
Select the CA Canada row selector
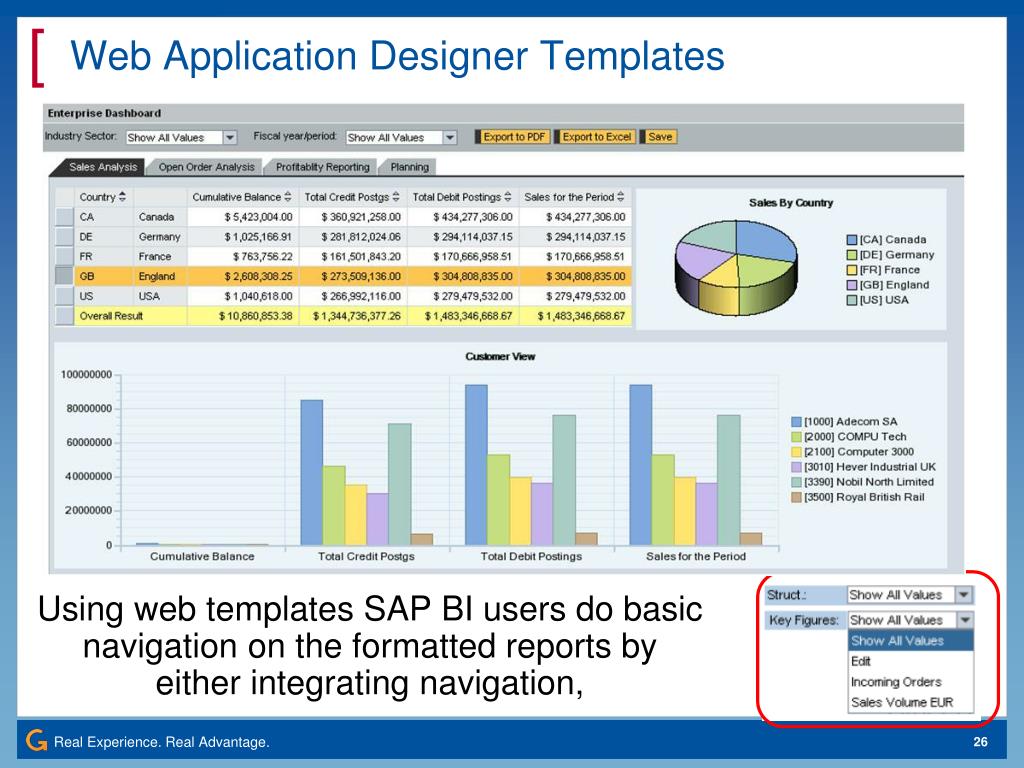[64, 217]
